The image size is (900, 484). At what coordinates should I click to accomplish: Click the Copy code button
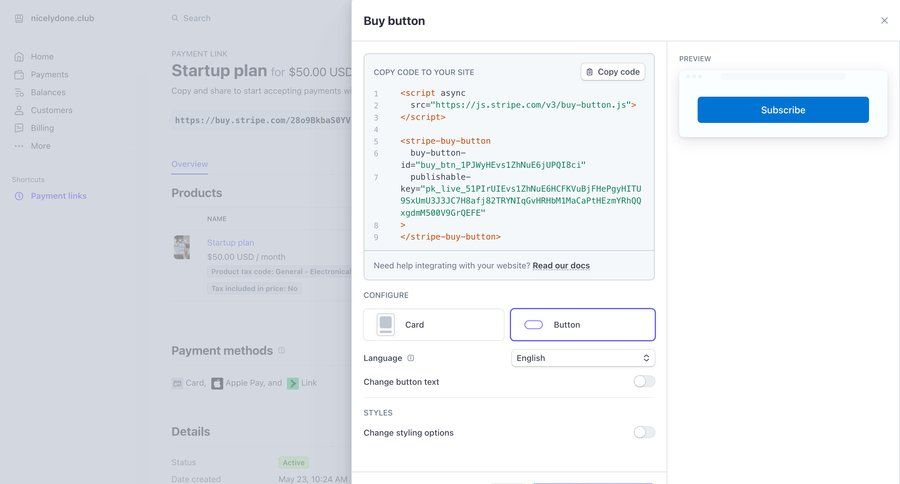(612, 72)
